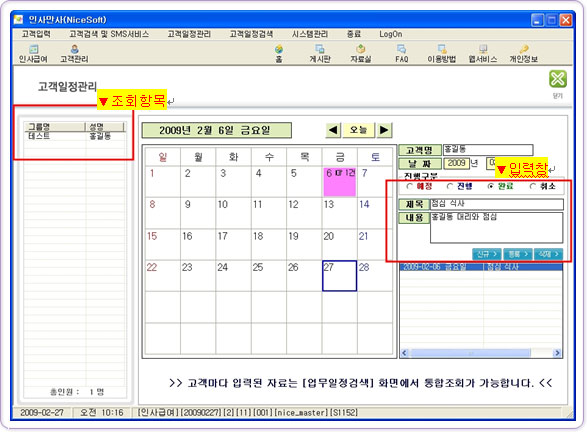Open the FAQ toolbar icon
587x432 pixels.
point(401,54)
